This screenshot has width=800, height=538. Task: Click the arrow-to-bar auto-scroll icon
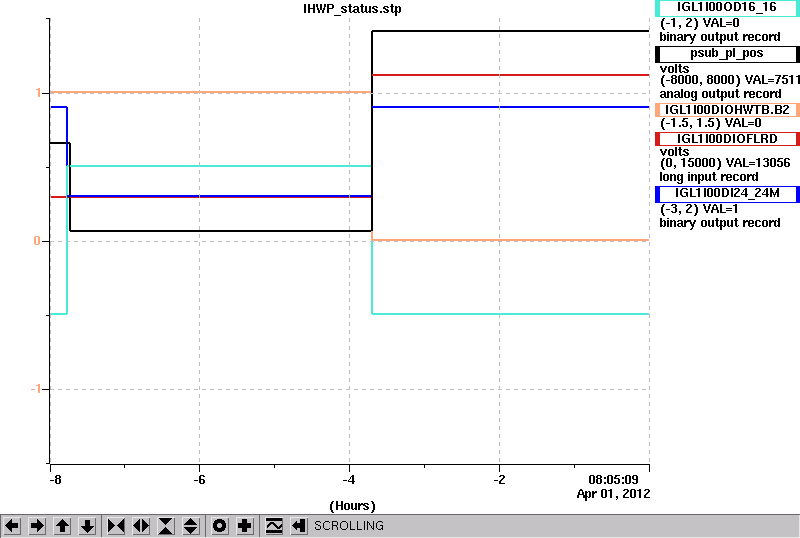(299, 526)
